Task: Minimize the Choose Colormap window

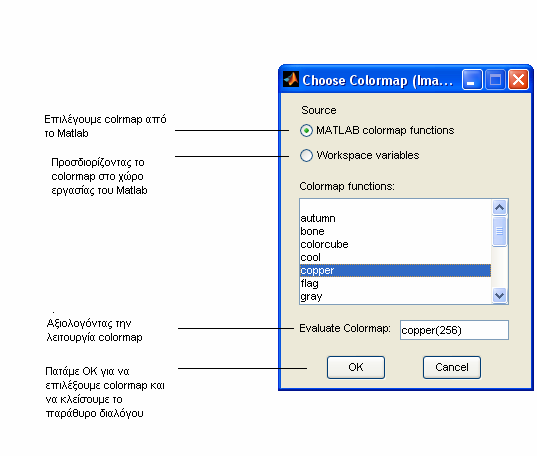Action: tap(472, 80)
